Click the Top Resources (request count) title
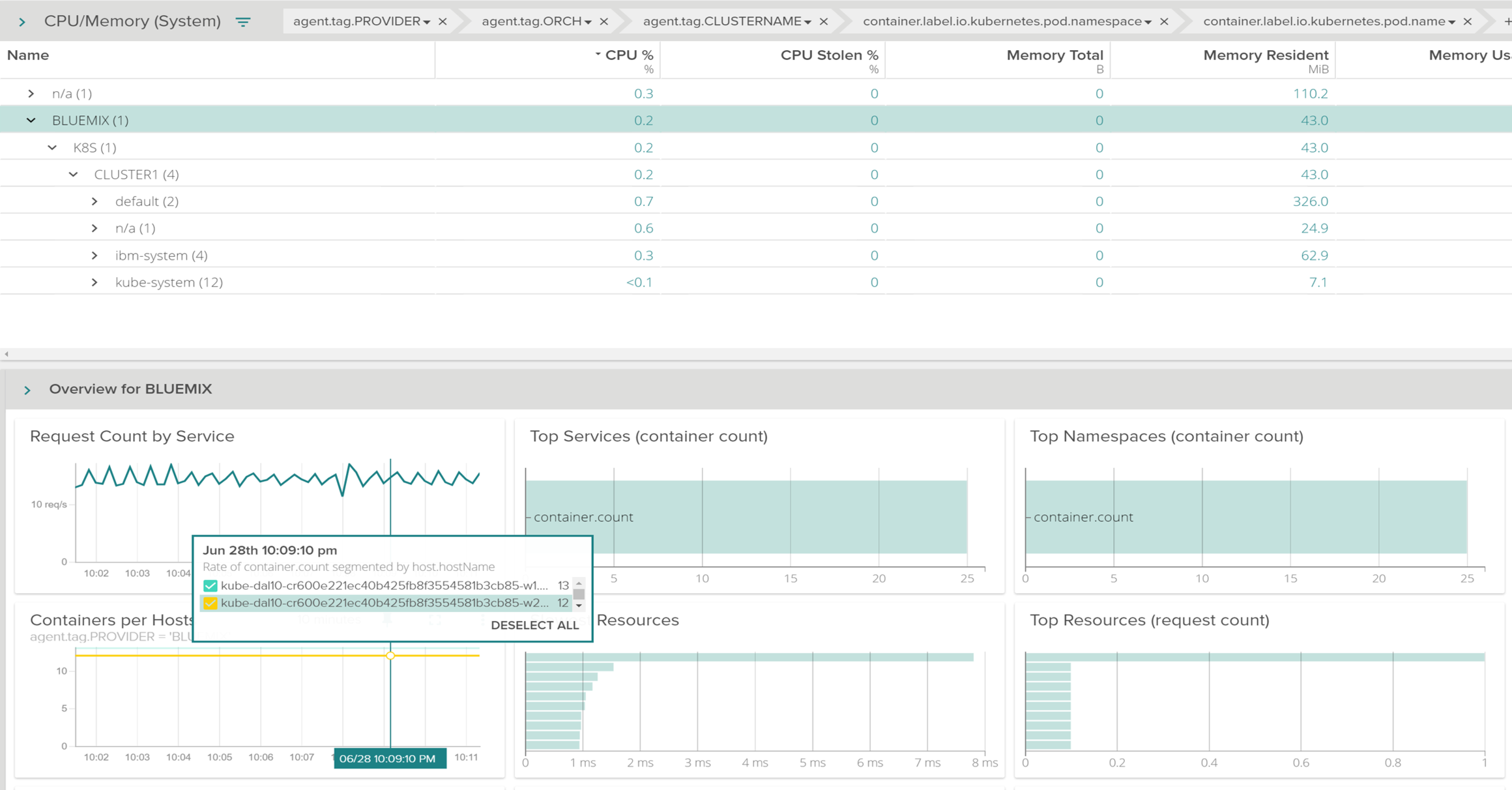This screenshot has width=1512, height=790. tap(1149, 620)
